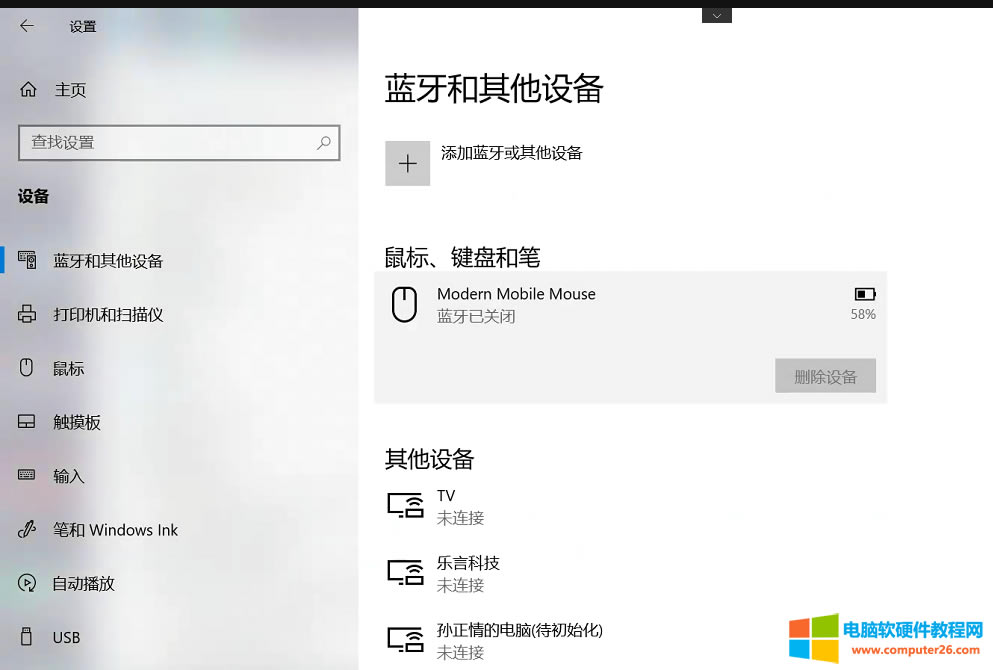
Task: Click the 孙正情的电脑 device icon
Action: click(405, 640)
